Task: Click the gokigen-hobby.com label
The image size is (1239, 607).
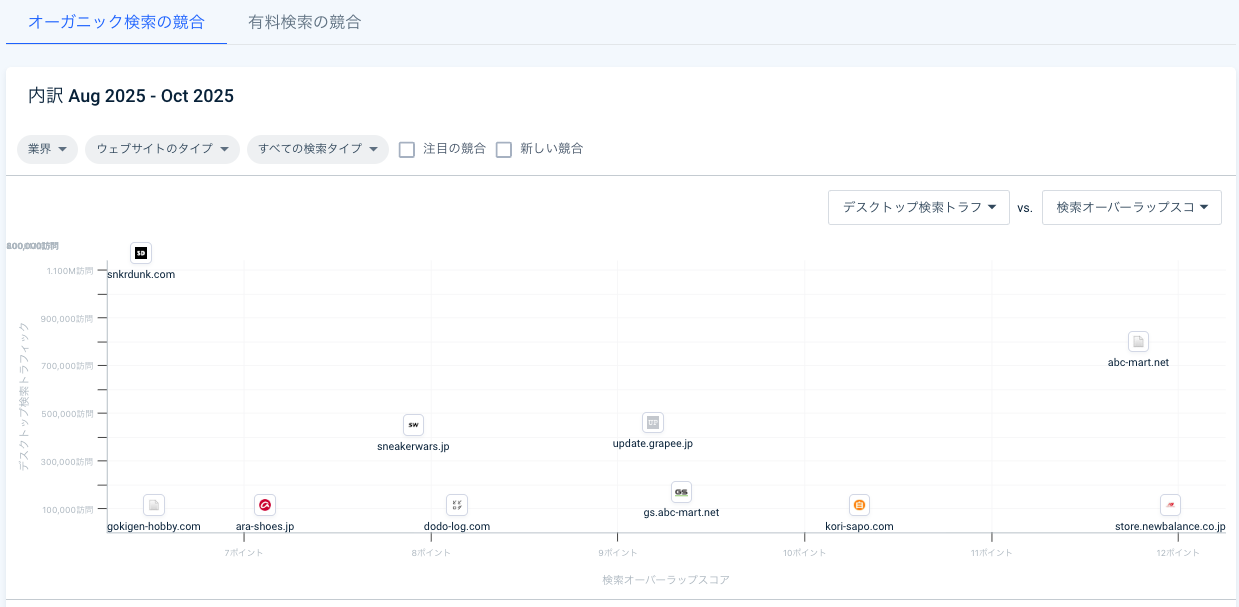Action: 154,526
